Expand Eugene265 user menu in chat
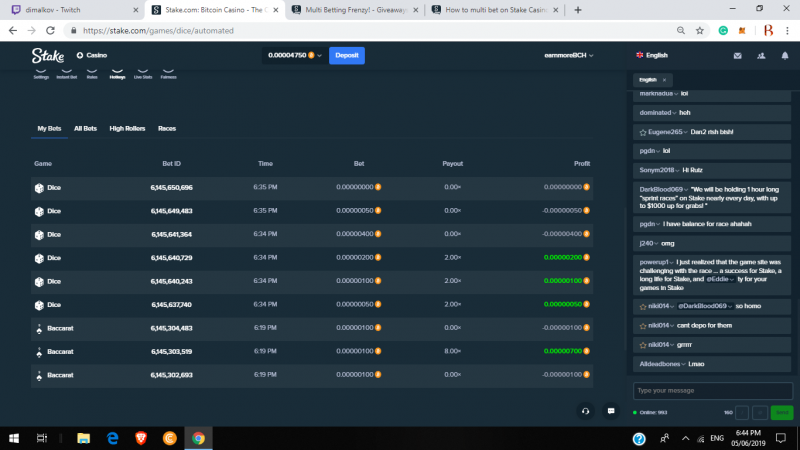This screenshot has height=450, width=800. (x=686, y=132)
